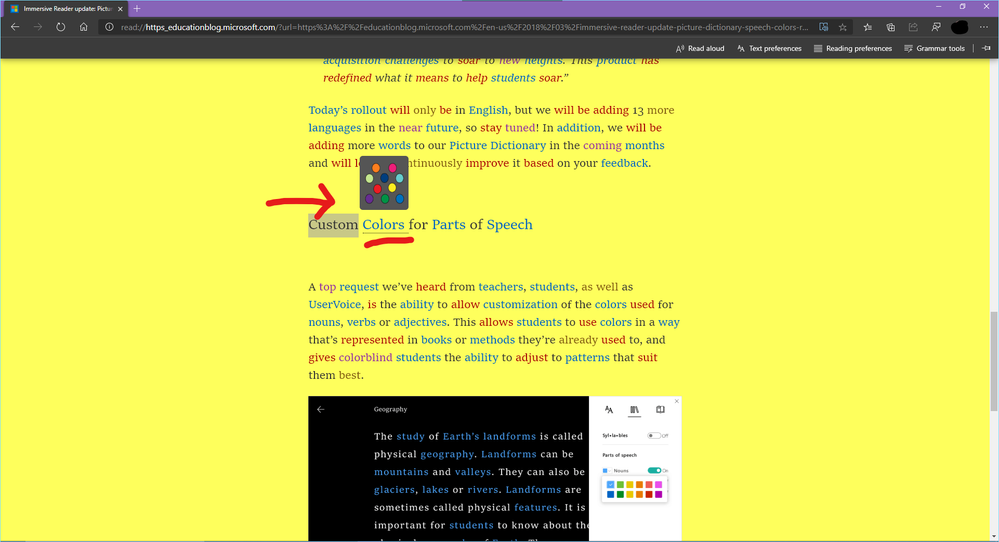Click the word 'nouns'
The height and width of the screenshot is (542, 999).
[324, 322]
